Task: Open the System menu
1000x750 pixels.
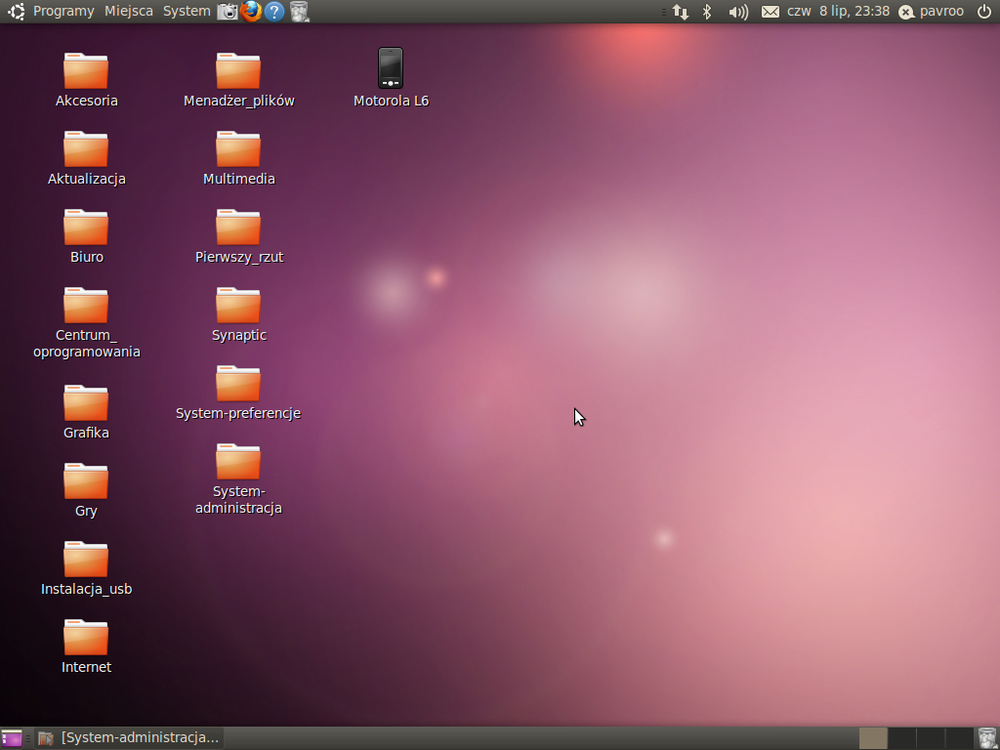Action: coord(187,11)
